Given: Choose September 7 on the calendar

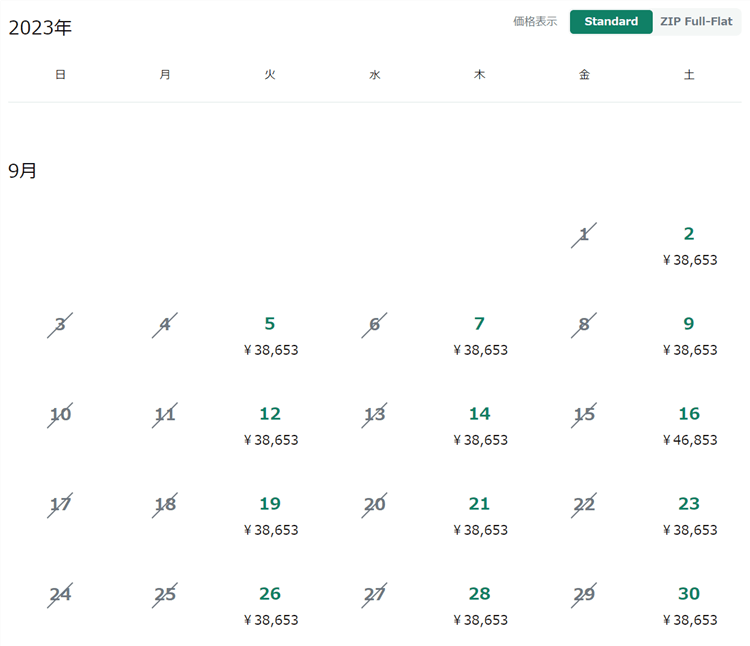Looking at the screenshot, I should pos(480,335).
